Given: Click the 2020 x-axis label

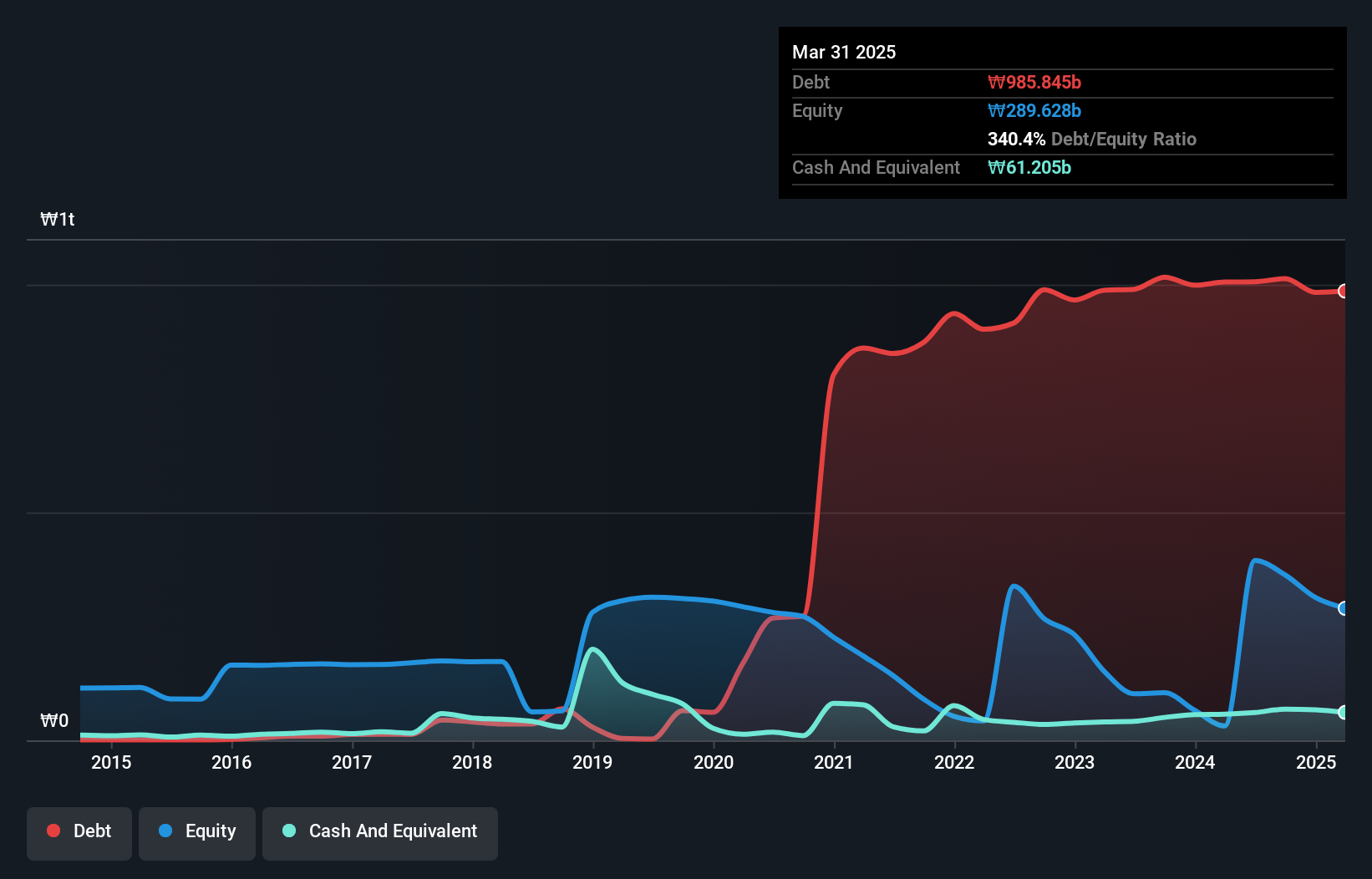Looking at the screenshot, I should click(714, 762).
